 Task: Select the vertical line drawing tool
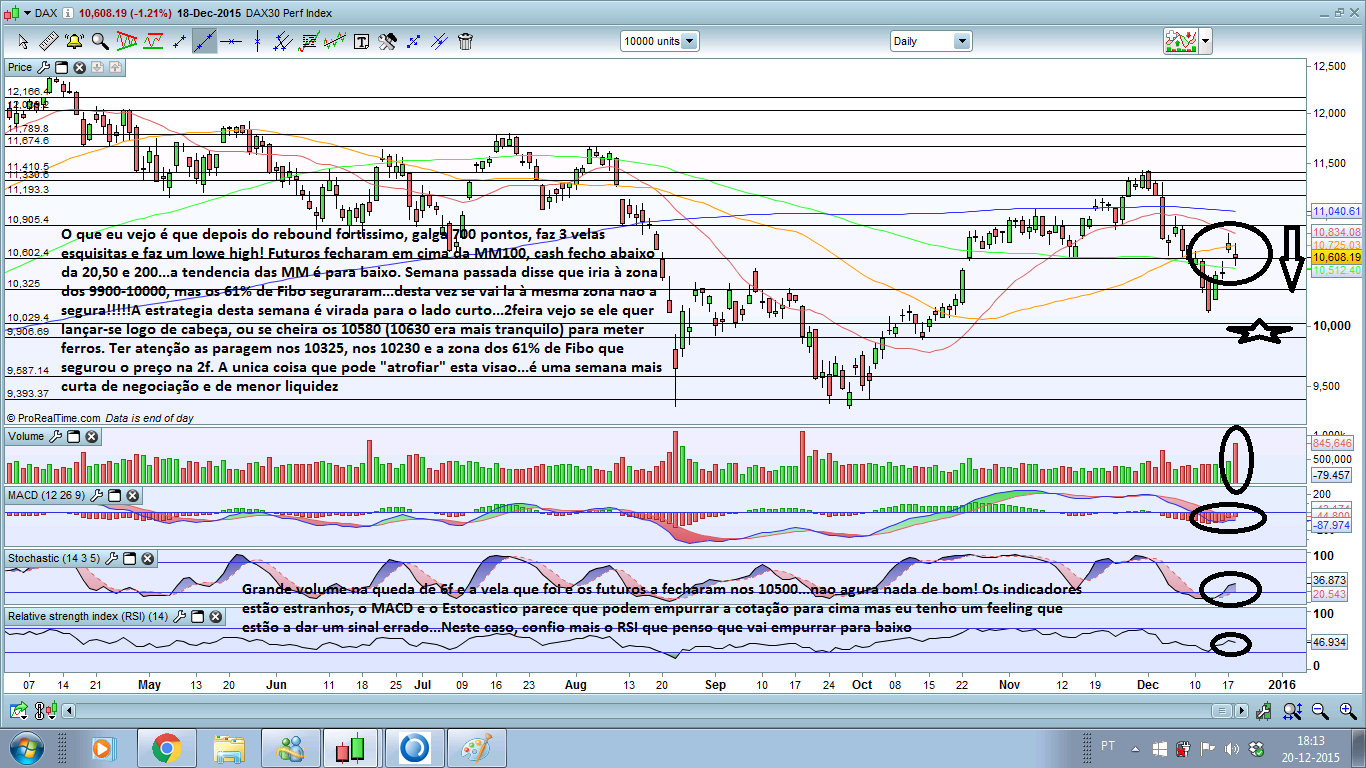tap(257, 41)
